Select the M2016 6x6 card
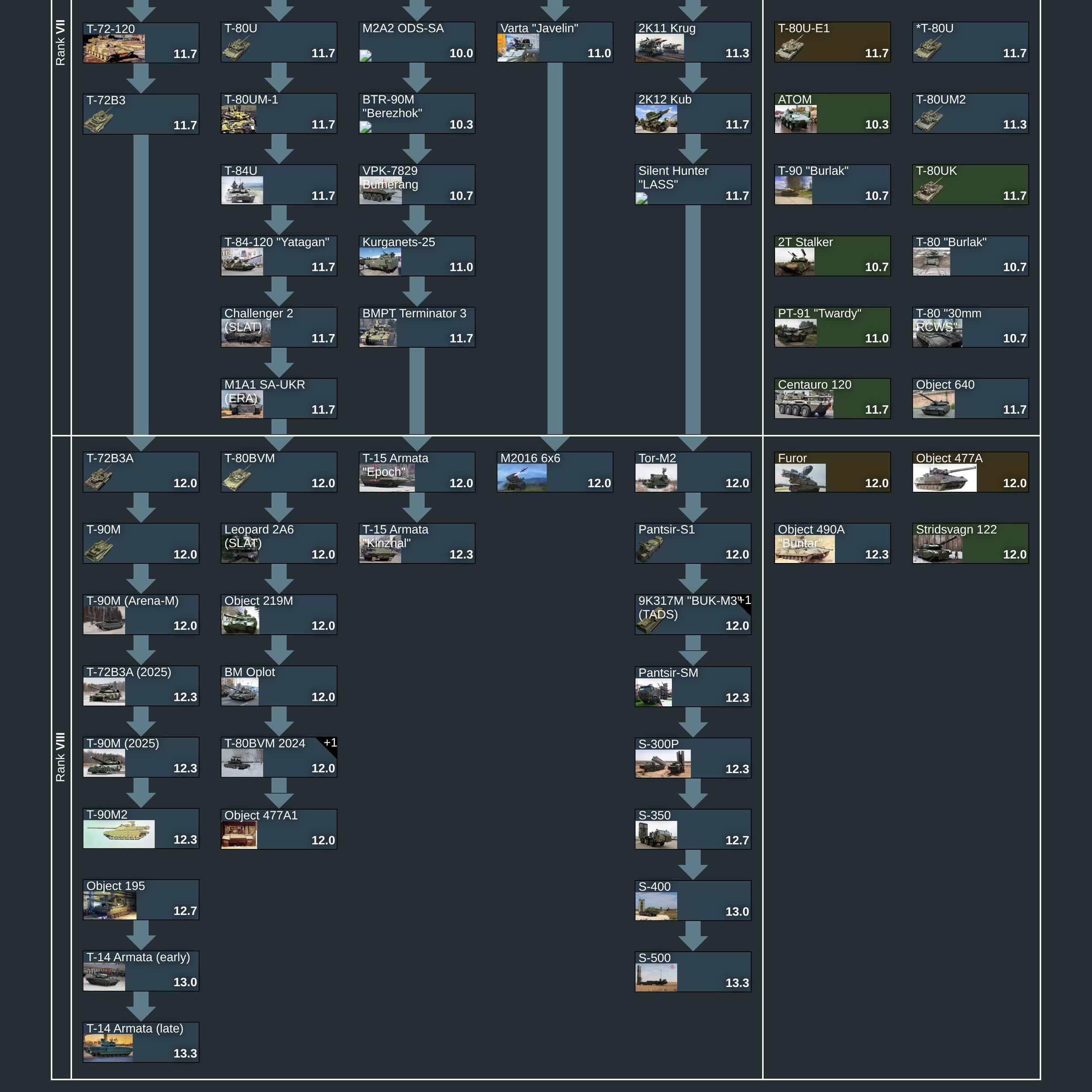 click(555, 471)
